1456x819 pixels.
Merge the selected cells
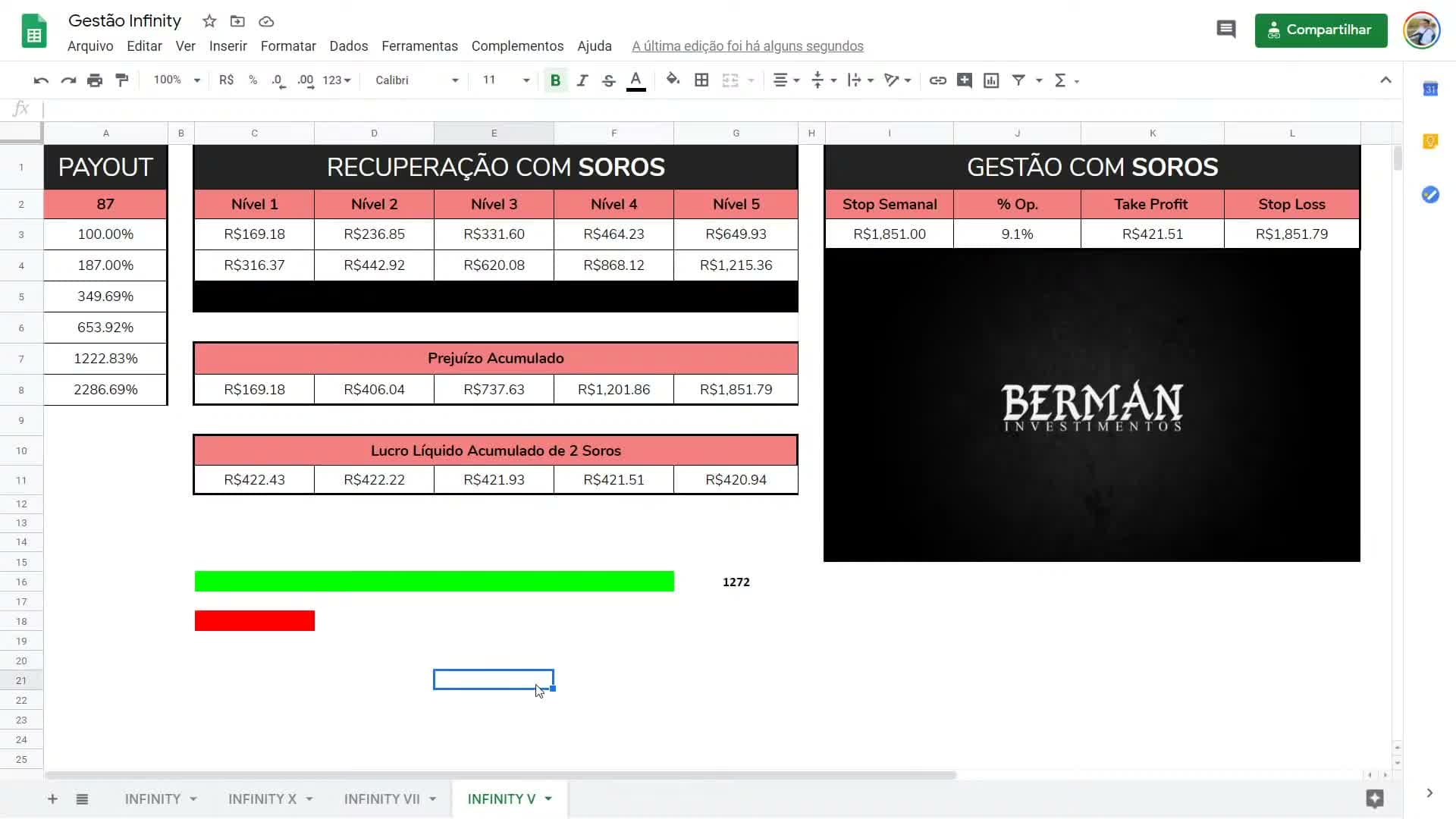tap(730, 80)
